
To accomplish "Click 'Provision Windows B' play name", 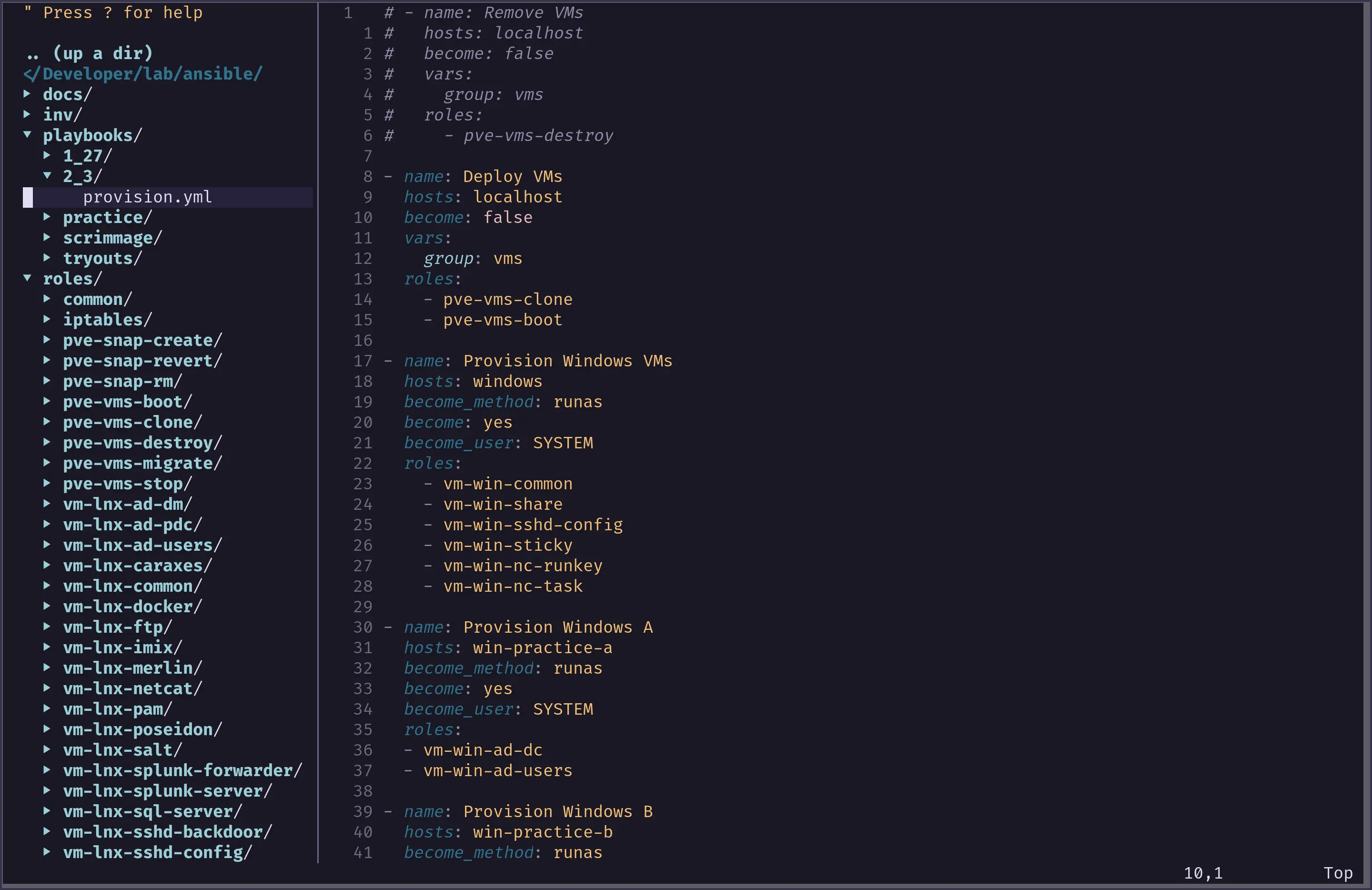I will tap(557, 811).
